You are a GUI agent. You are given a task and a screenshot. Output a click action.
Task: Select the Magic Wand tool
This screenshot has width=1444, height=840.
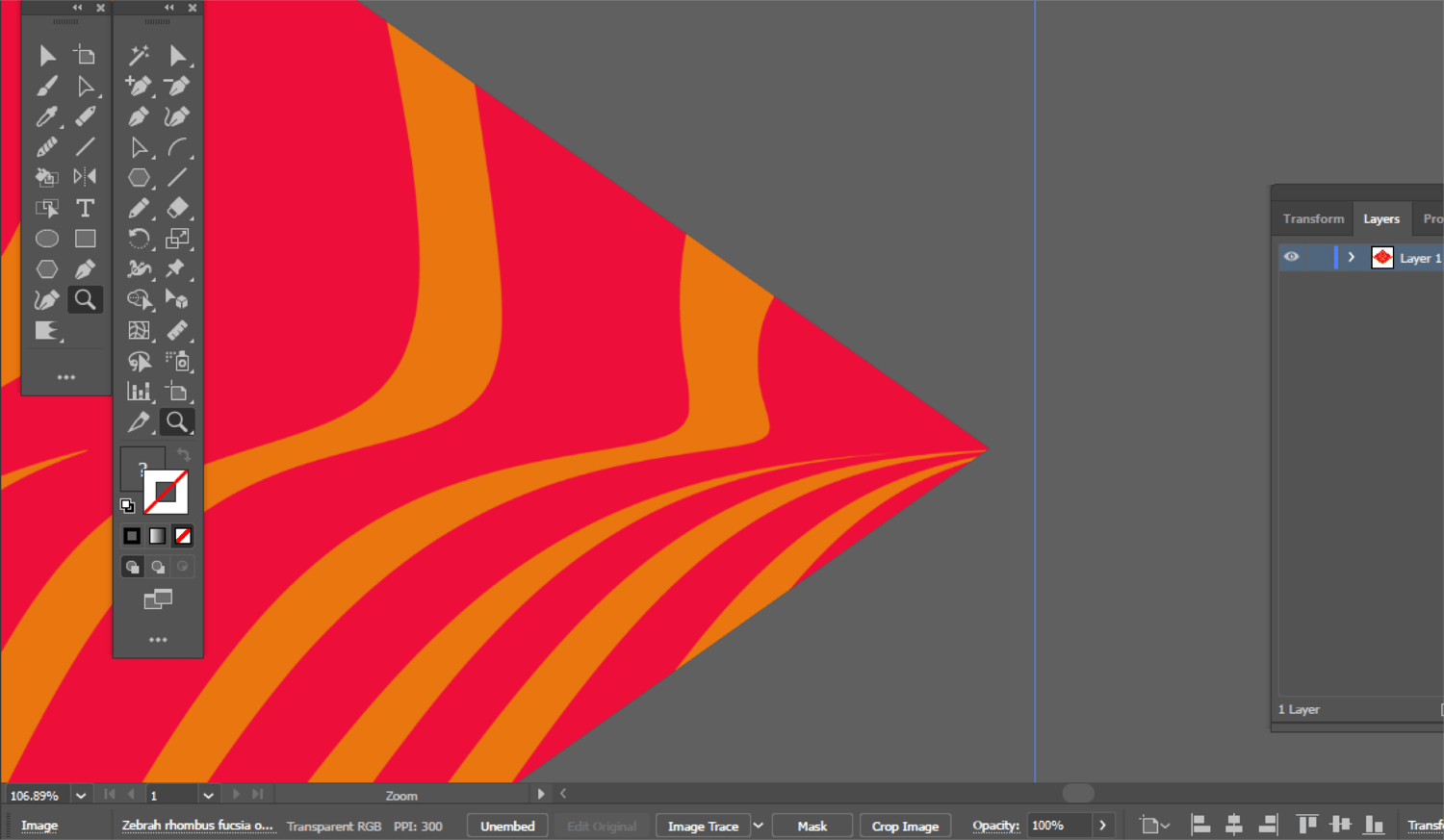tap(140, 55)
